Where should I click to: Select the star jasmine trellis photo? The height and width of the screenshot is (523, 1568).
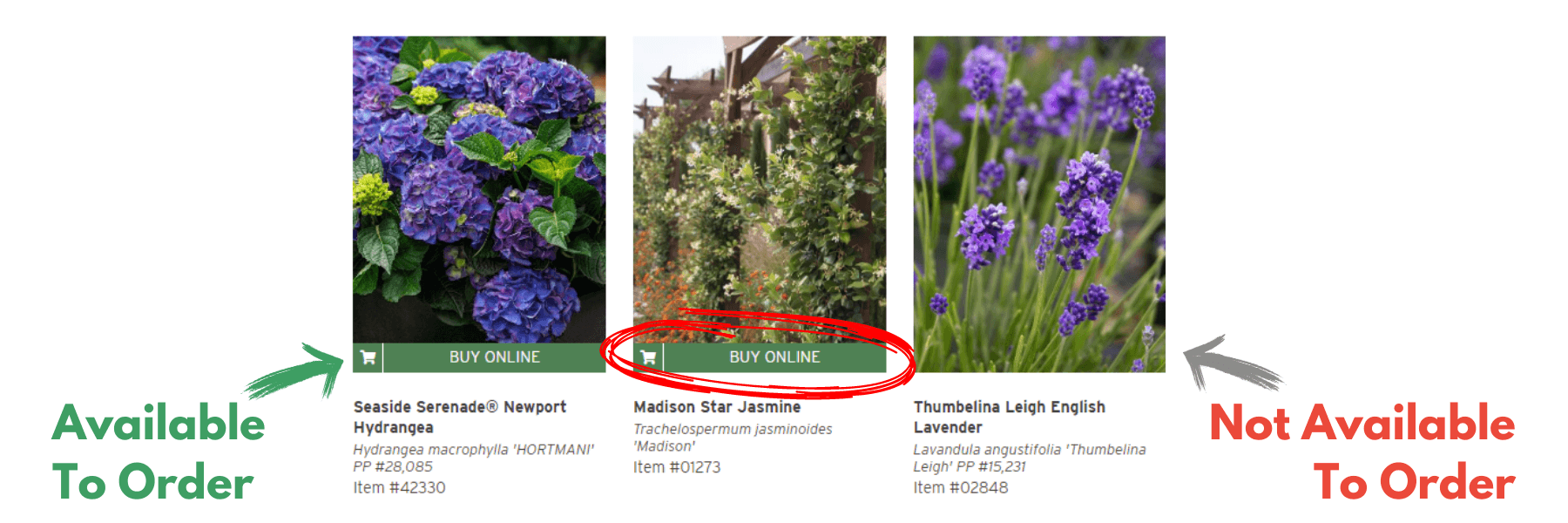[760, 189]
